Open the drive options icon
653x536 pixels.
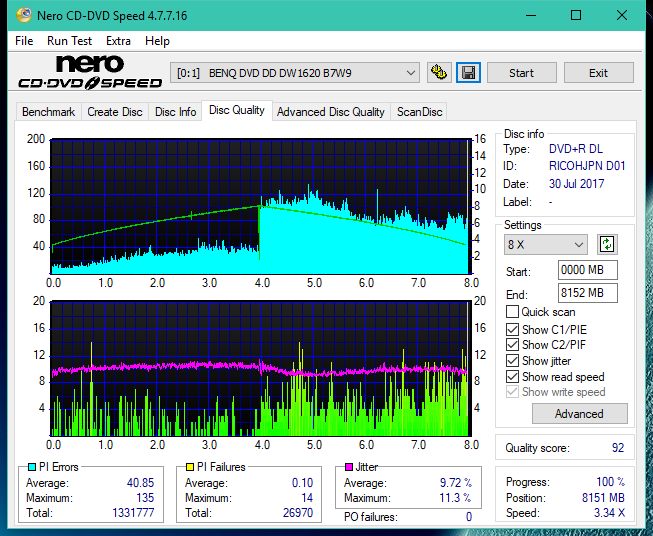point(439,73)
